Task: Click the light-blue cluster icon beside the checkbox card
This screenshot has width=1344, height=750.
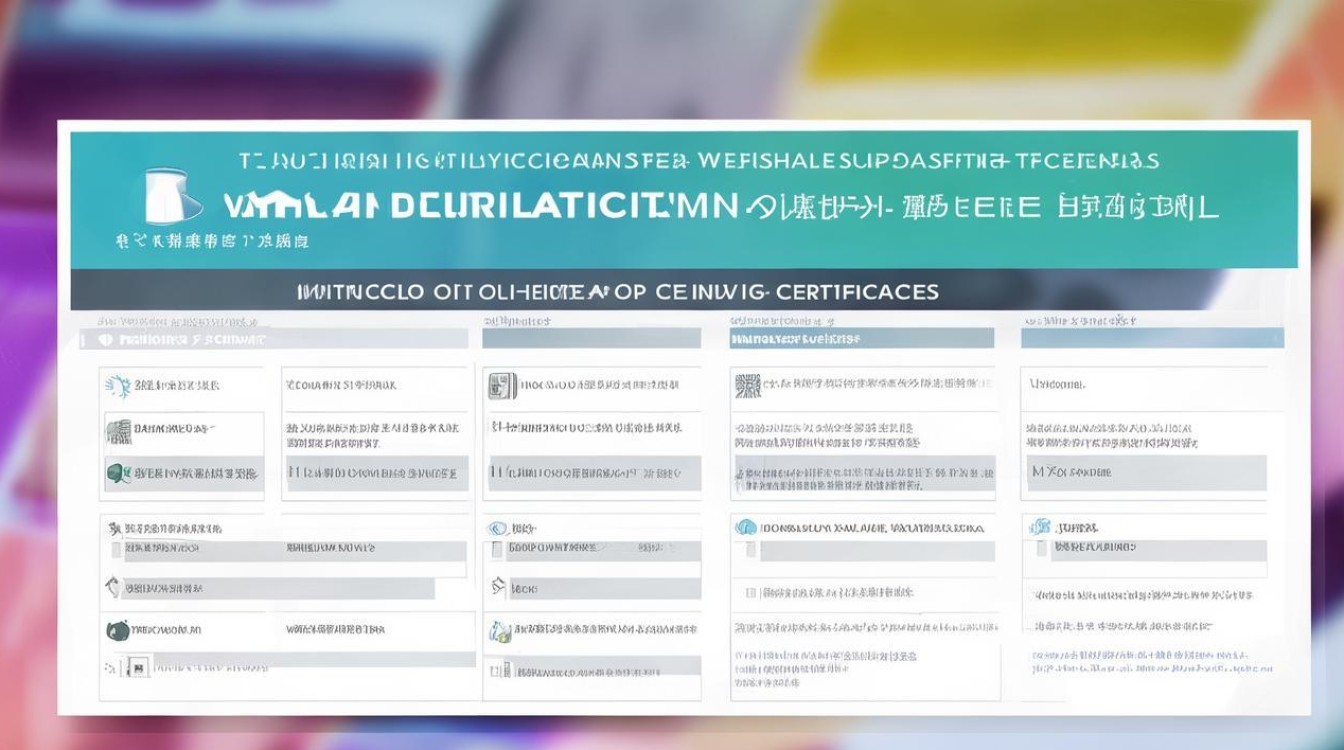Action: pos(1040,526)
